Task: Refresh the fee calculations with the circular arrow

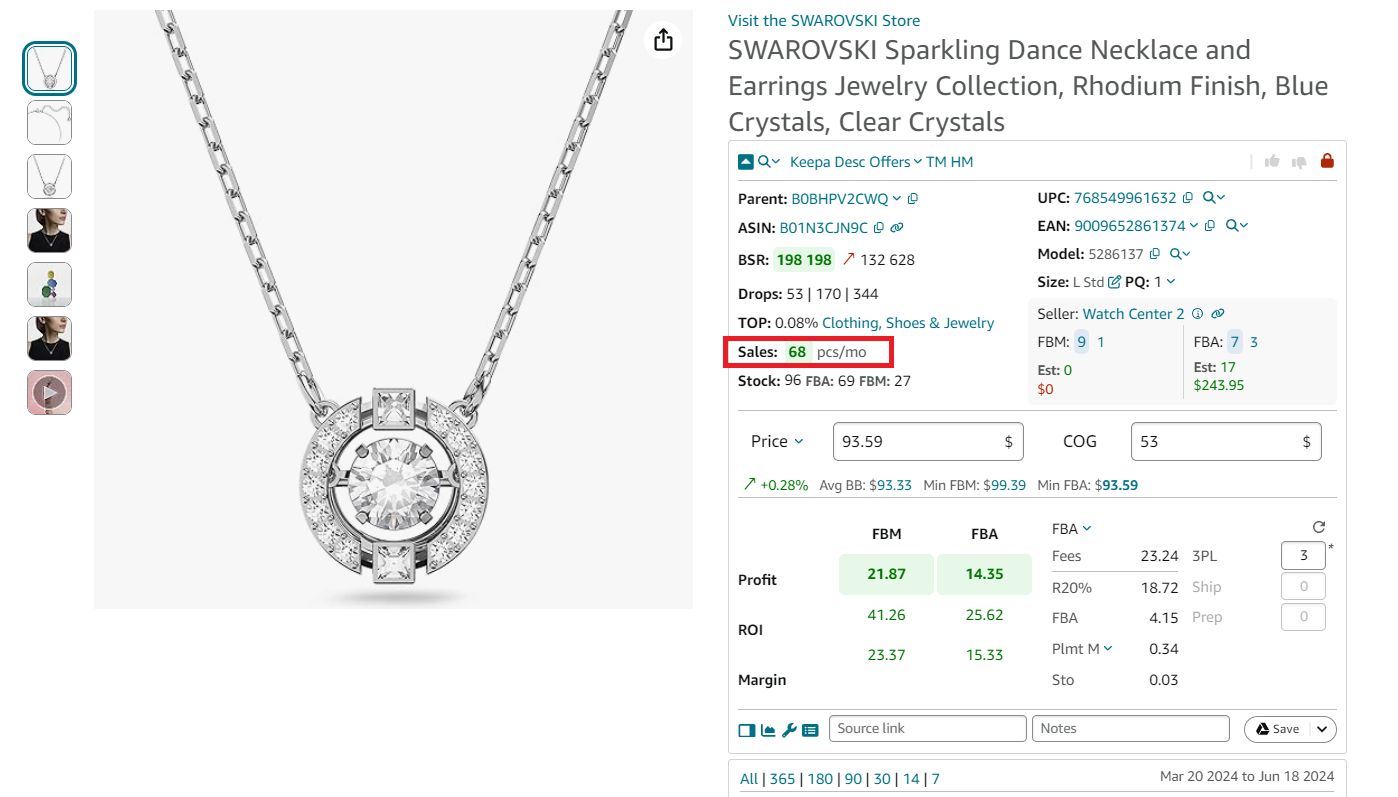Action: pyautogui.click(x=1318, y=526)
